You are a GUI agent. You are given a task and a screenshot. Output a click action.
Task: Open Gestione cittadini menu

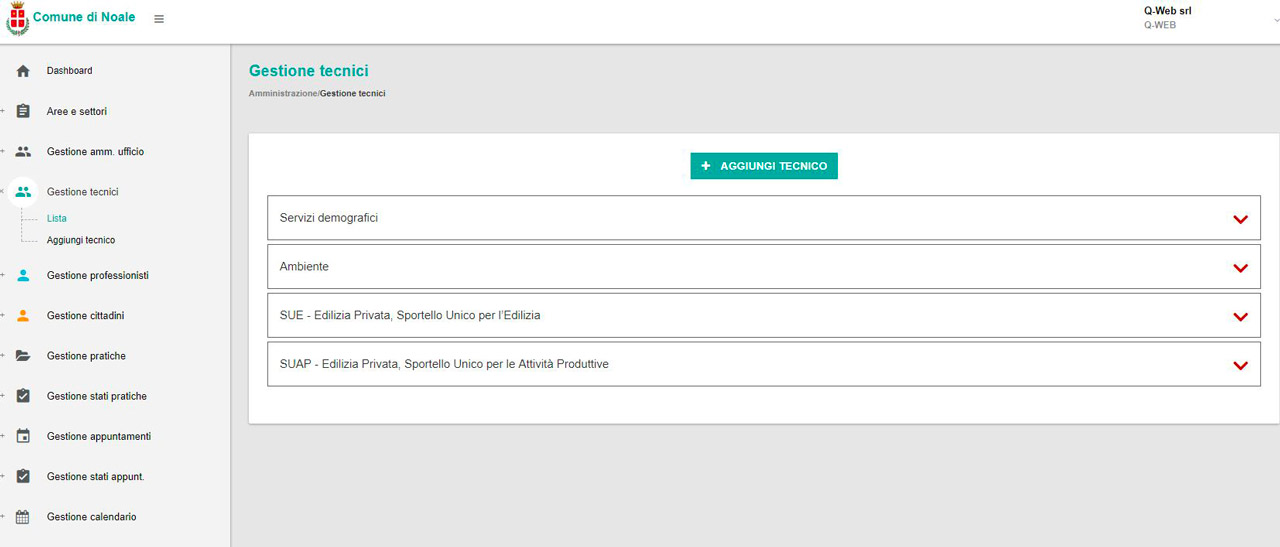(85, 316)
